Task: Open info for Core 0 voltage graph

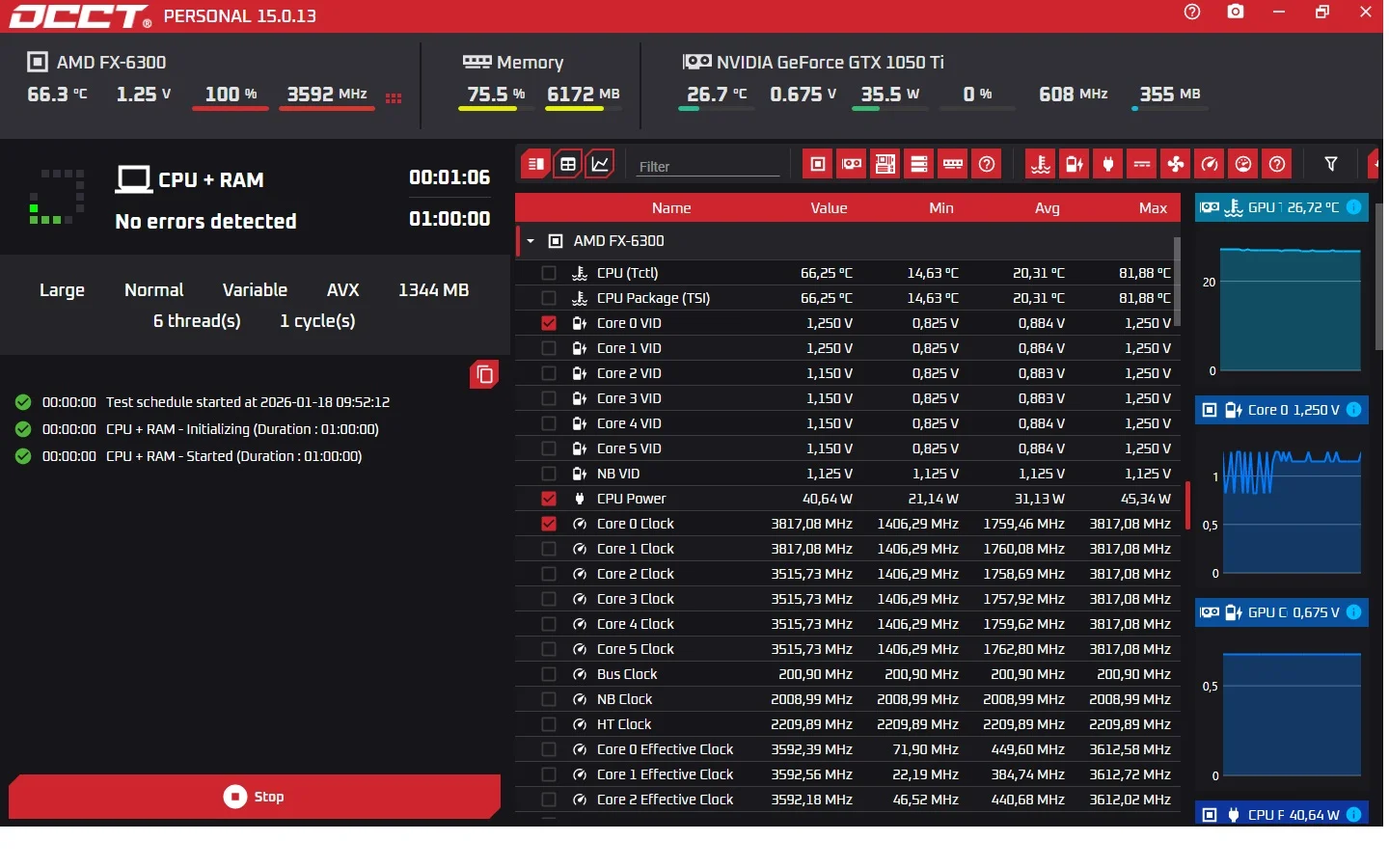Action: pyautogui.click(x=1354, y=410)
